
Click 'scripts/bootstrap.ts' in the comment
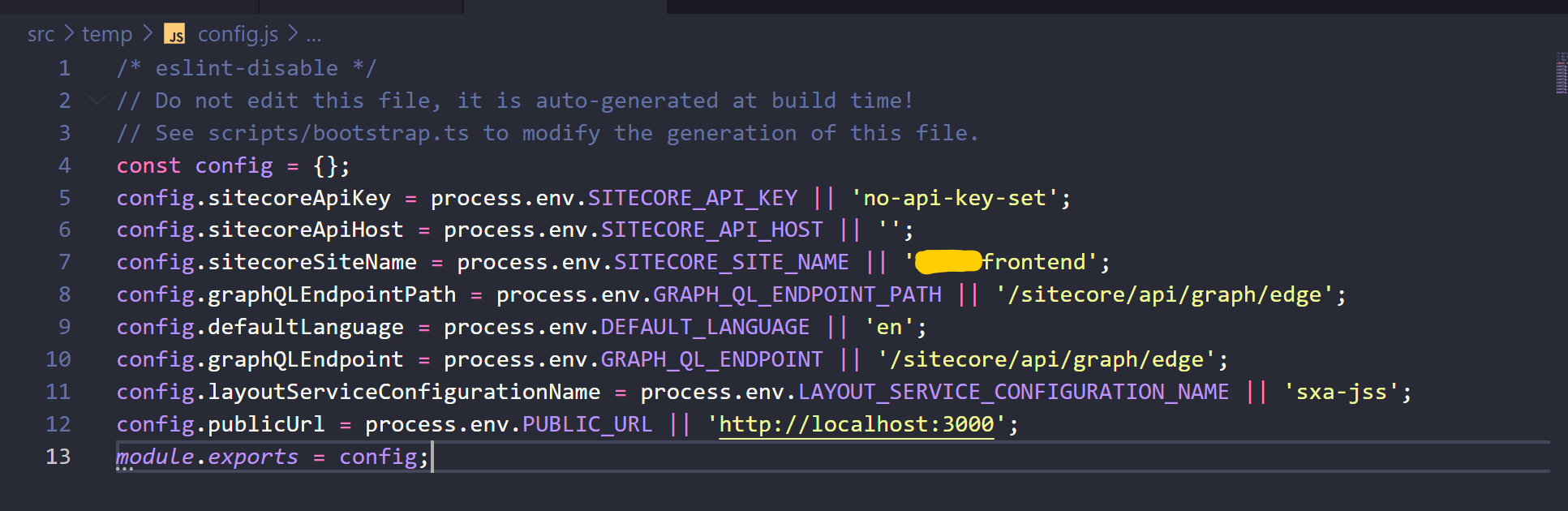click(338, 133)
